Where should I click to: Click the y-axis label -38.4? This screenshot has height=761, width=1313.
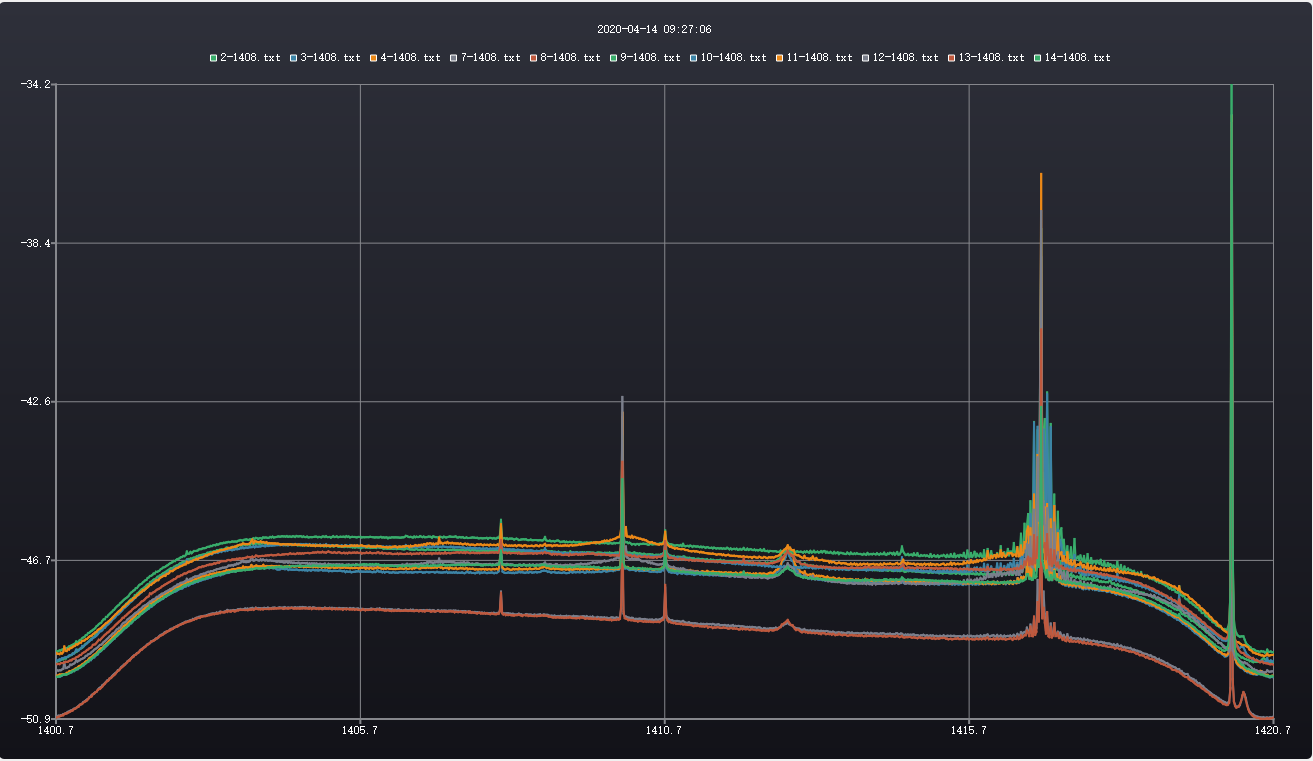(35, 243)
